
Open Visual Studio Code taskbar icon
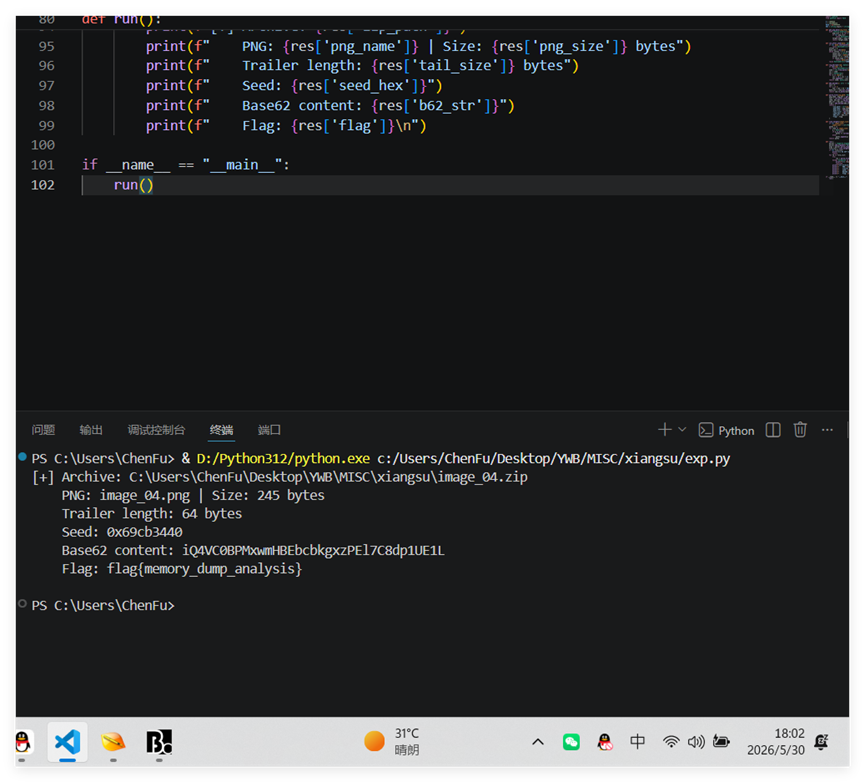[67, 742]
